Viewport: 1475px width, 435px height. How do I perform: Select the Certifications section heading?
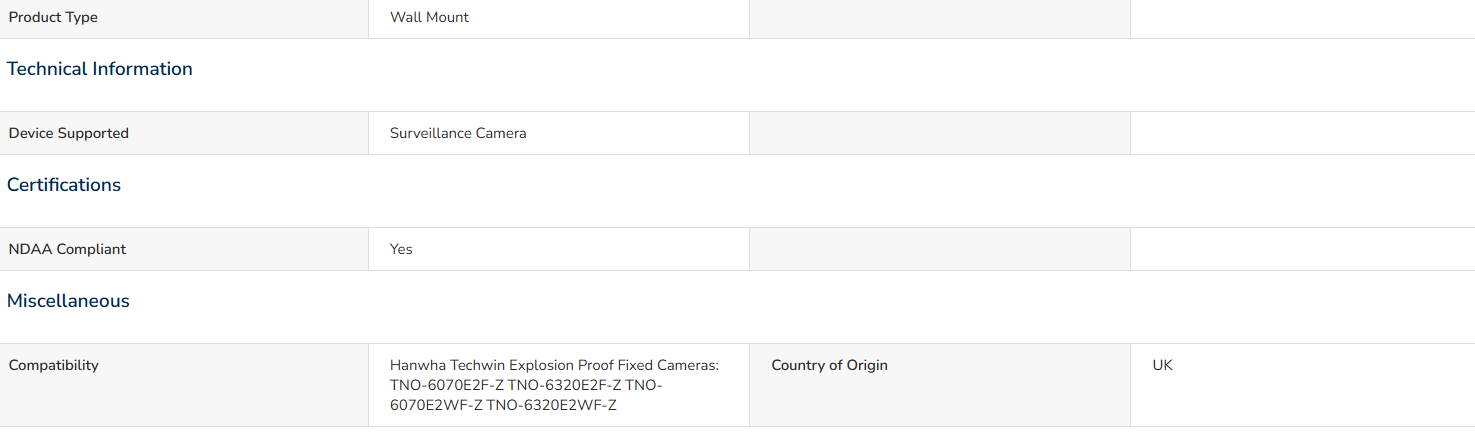tap(64, 185)
